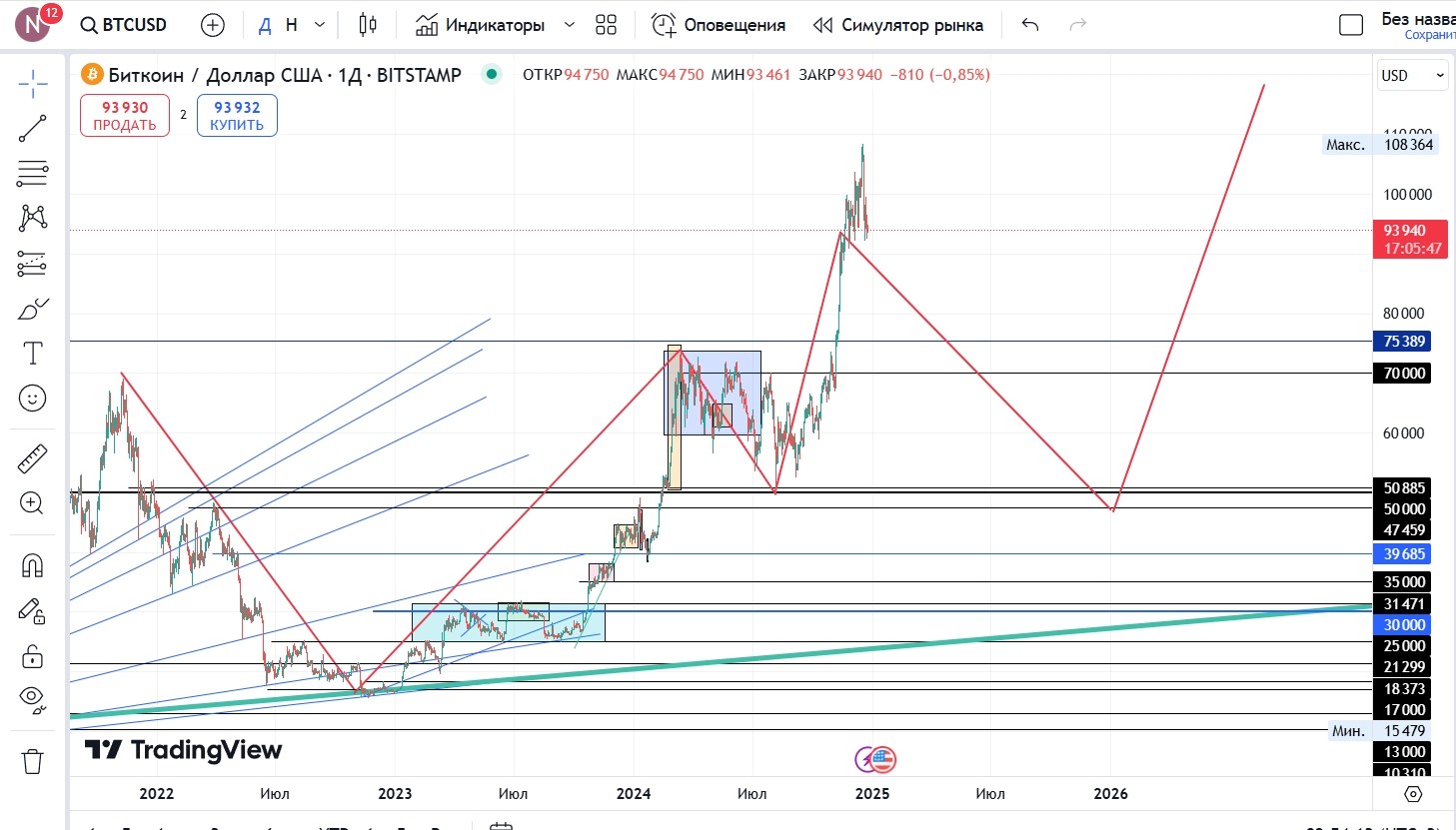Screen dimensions: 1456x830
Task: Open the forecasting and measurement tools
Action: 33,264
